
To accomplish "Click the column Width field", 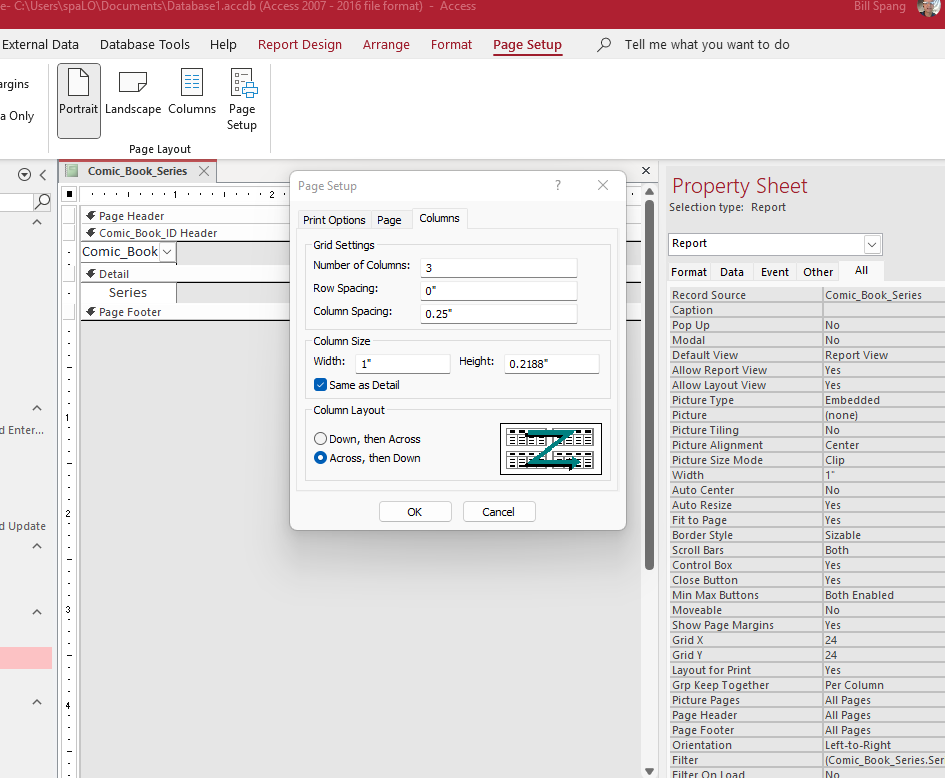I will tap(403, 363).
